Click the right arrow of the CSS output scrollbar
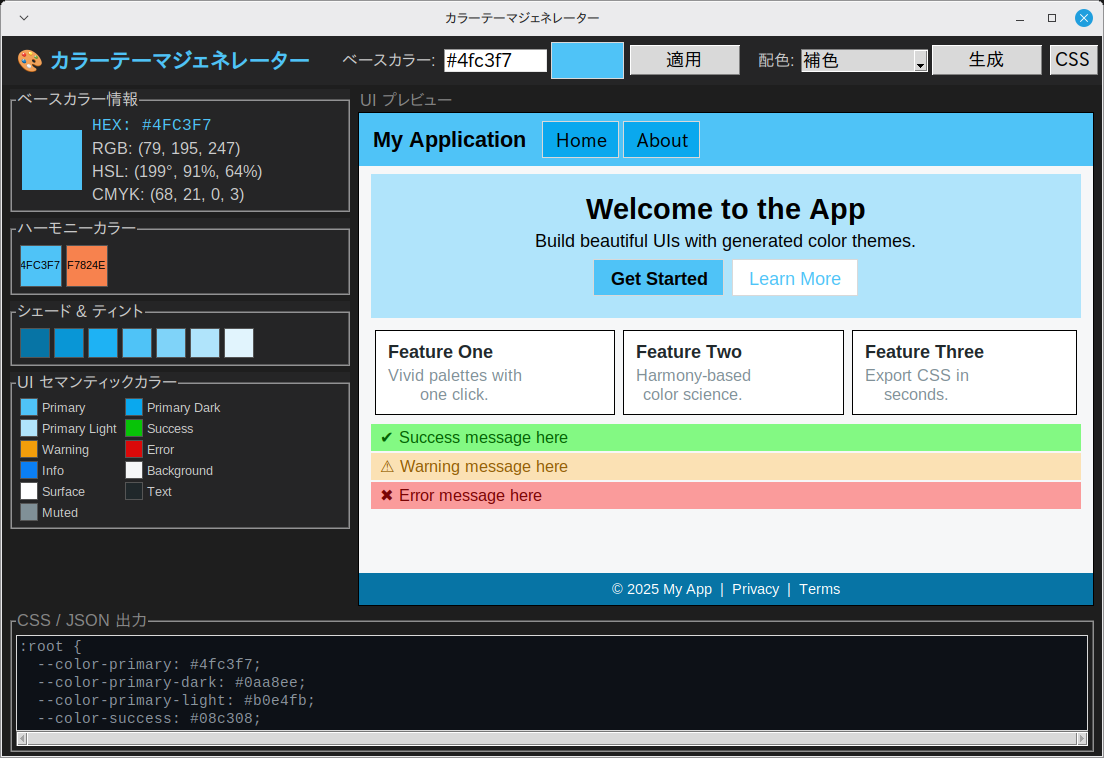The height and width of the screenshot is (758, 1104). pyautogui.click(x=1082, y=738)
